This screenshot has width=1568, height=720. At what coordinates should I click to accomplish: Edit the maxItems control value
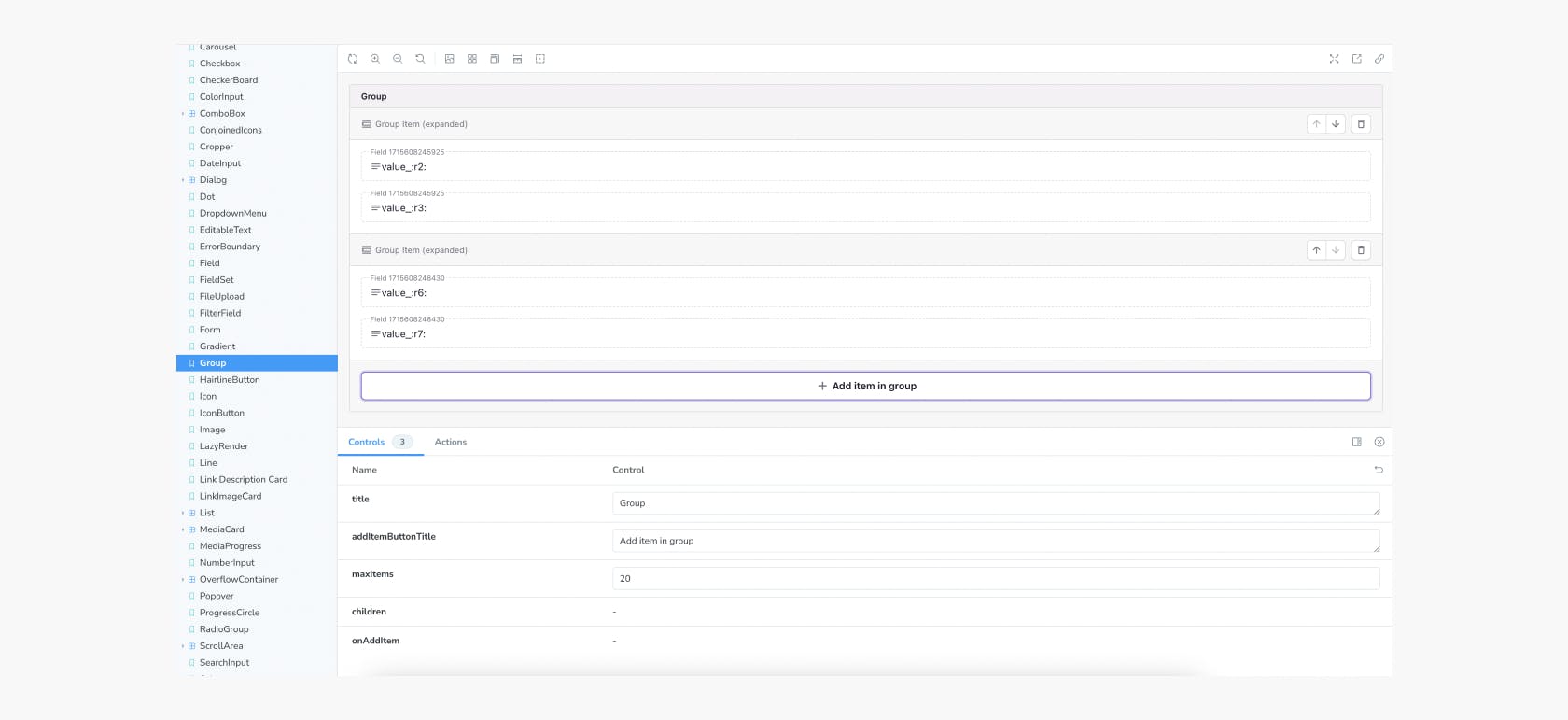coord(996,578)
